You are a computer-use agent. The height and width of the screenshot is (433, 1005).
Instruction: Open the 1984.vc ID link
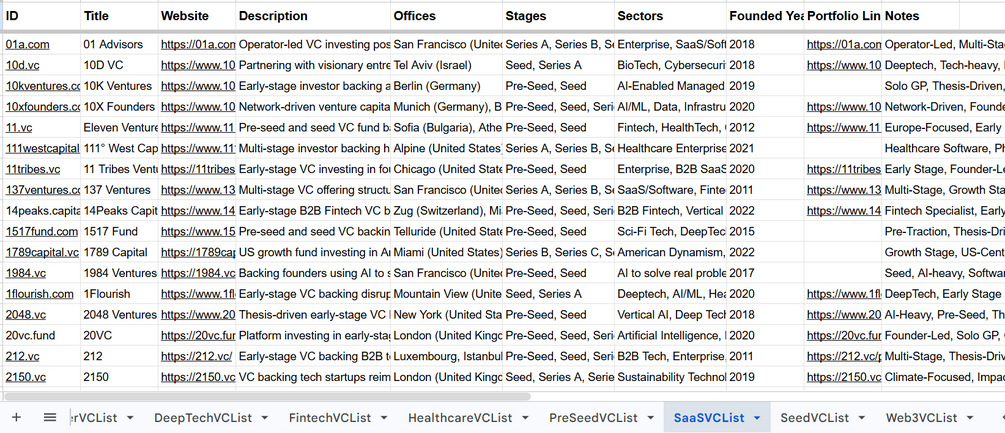tap(26, 273)
